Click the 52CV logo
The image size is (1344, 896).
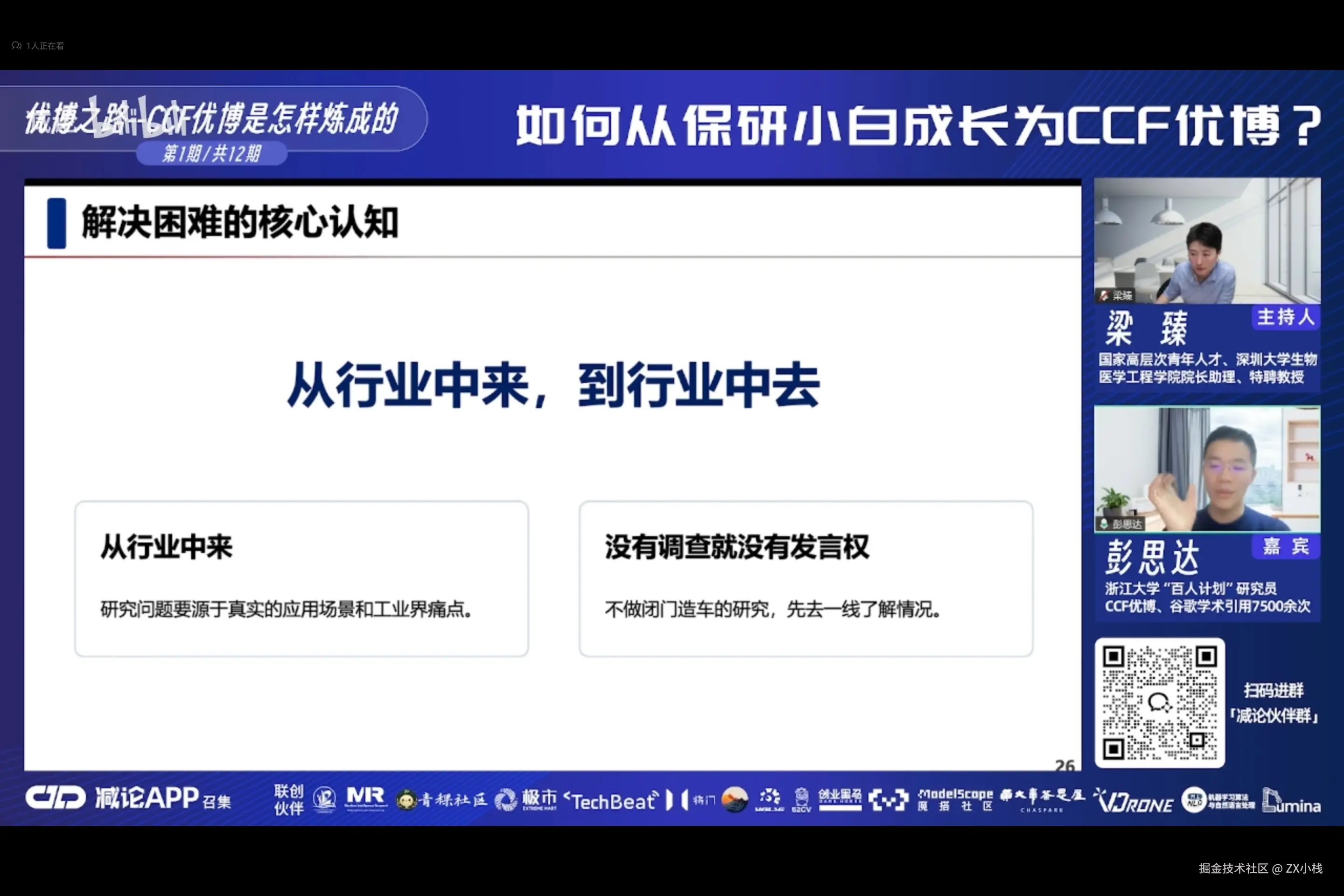pos(801,799)
